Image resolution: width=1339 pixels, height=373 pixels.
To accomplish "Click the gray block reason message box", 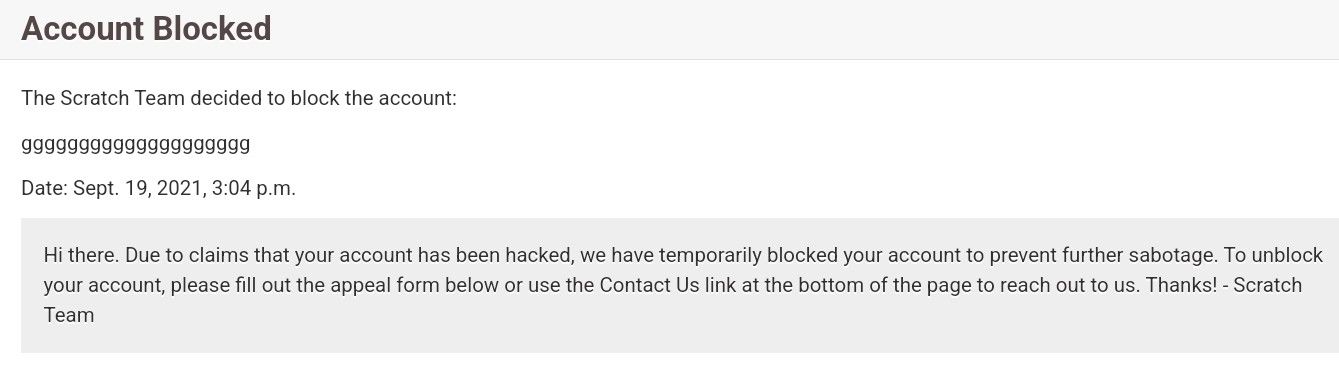I will coord(680,285).
